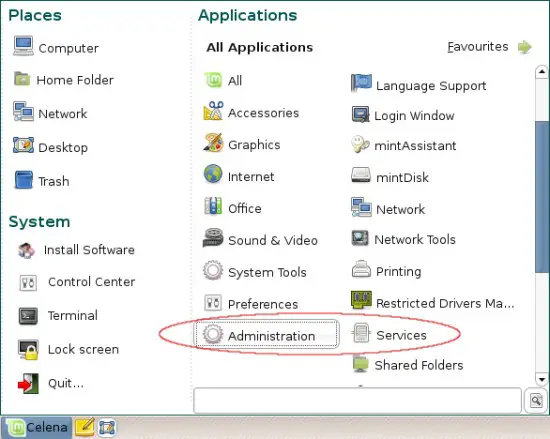Click in the application search field
This screenshot has width=550, height=439.
(357, 400)
